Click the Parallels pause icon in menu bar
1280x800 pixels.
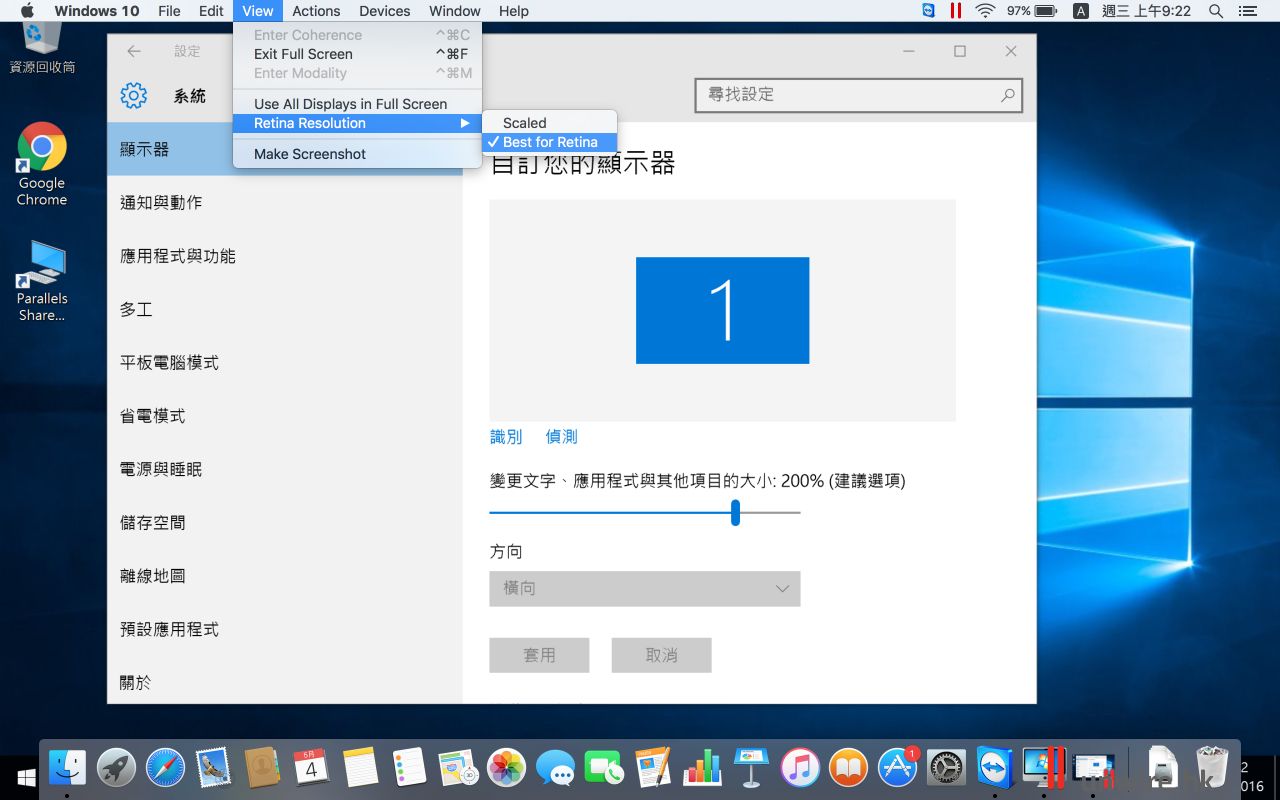pyautogui.click(x=956, y=11)
